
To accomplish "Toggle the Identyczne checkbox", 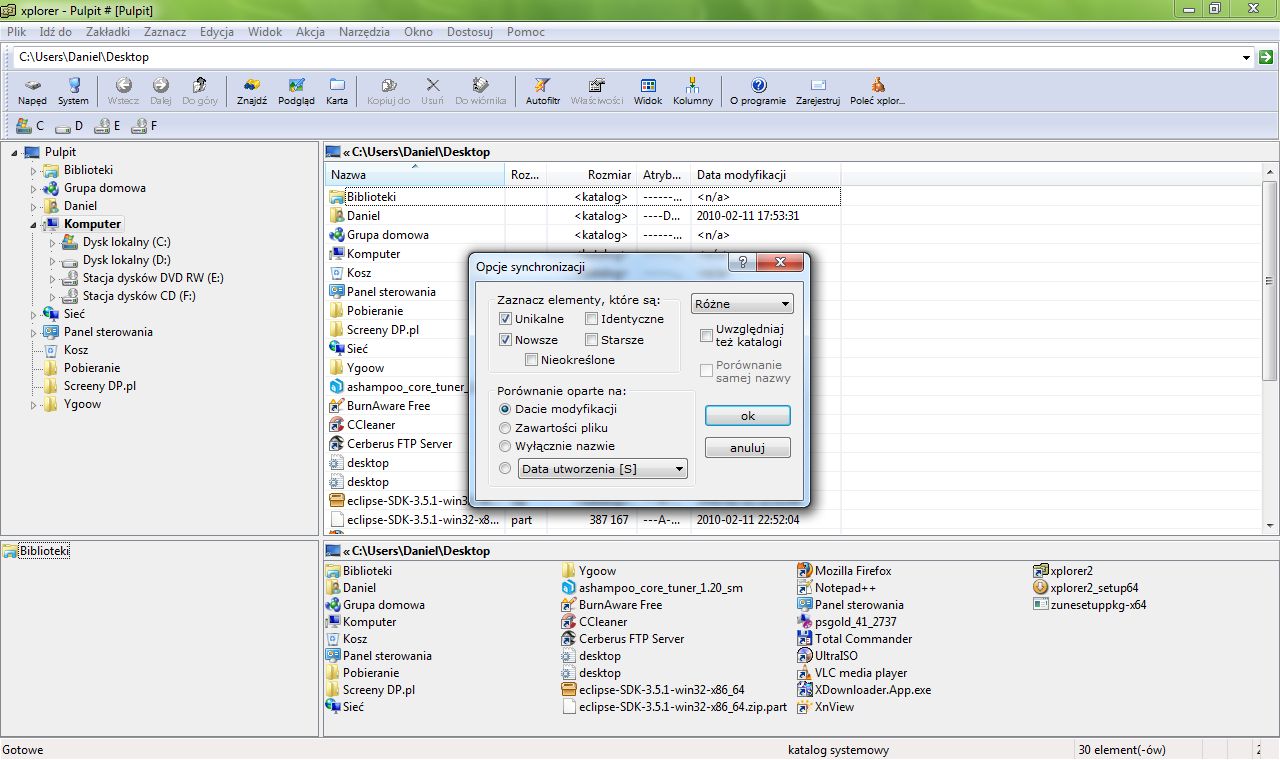I will click(x=592, y=319).
